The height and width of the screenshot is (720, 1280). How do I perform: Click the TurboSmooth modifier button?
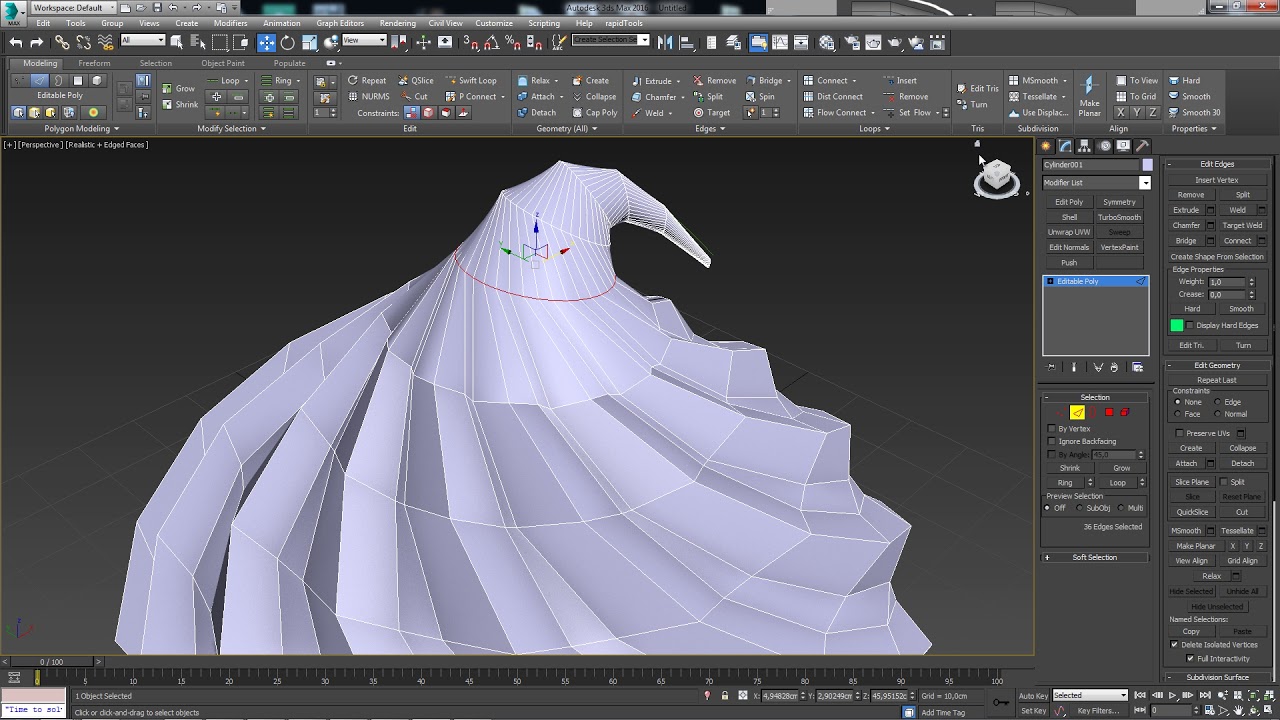pyautogui.click(x=1119, y=217)
